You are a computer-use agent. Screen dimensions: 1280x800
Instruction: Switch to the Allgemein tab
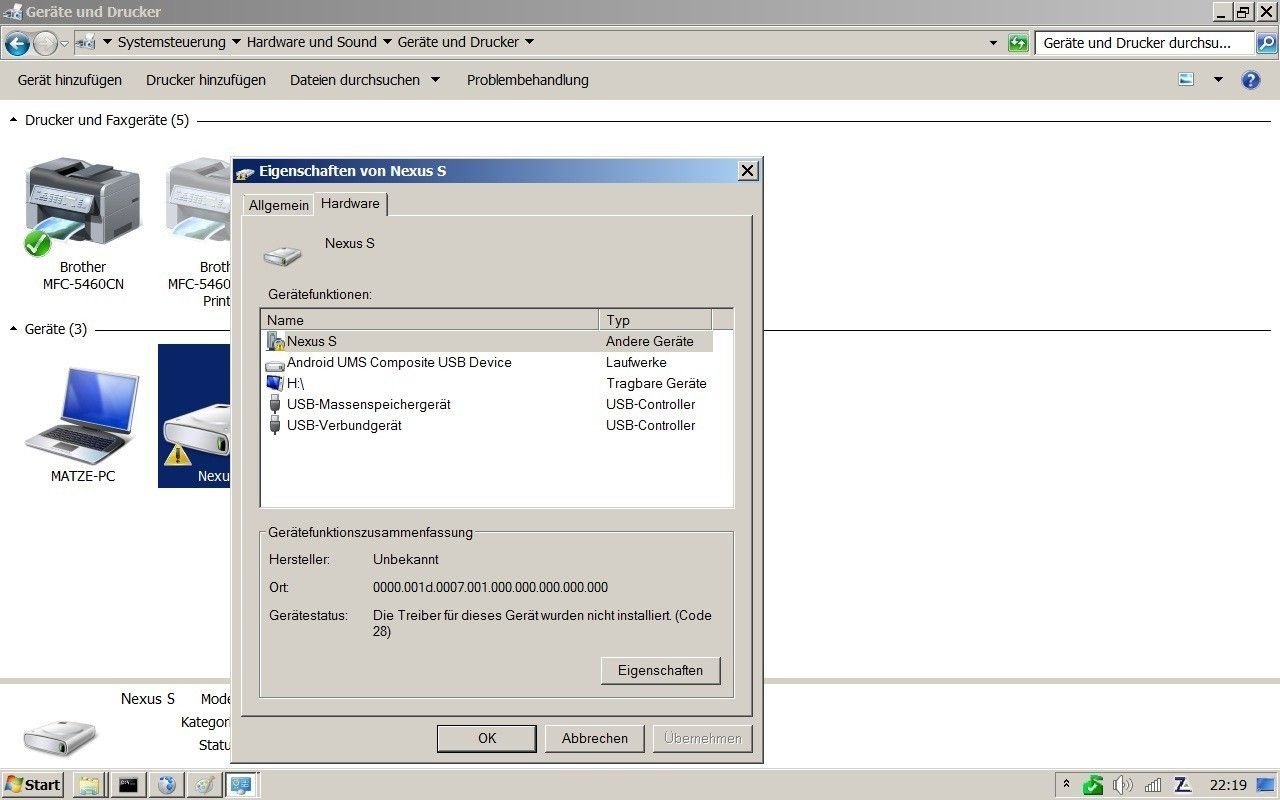tap(279, 205)
